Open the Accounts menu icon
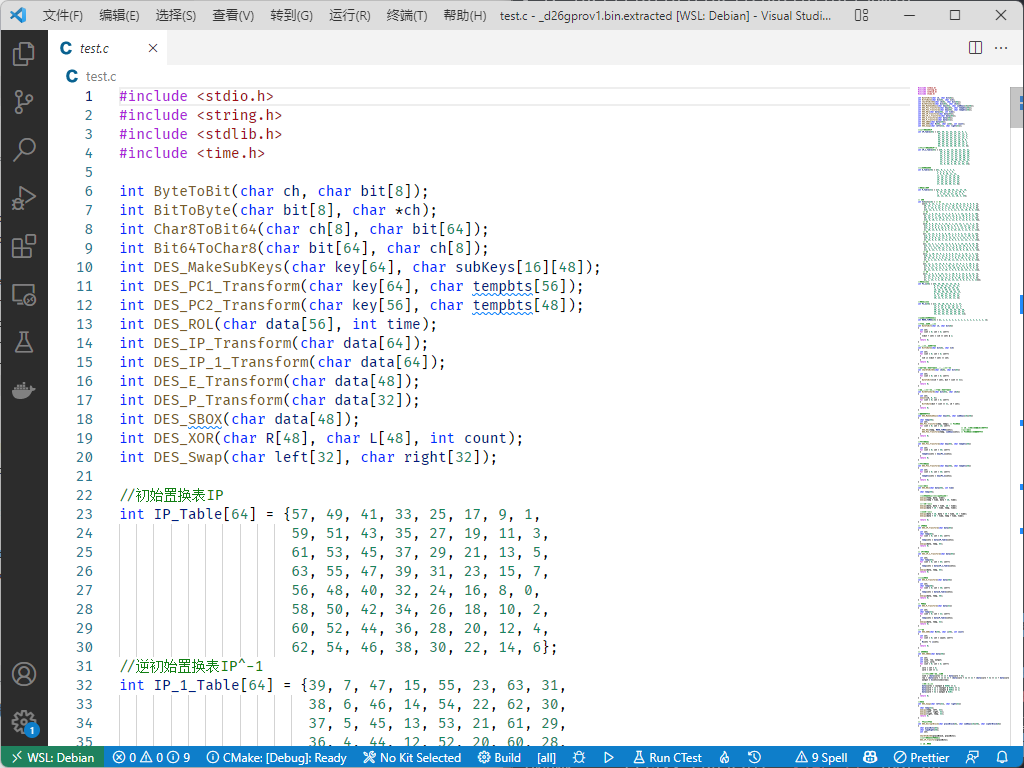Screen dimensions: 1024x768 (x=24, y=674)
